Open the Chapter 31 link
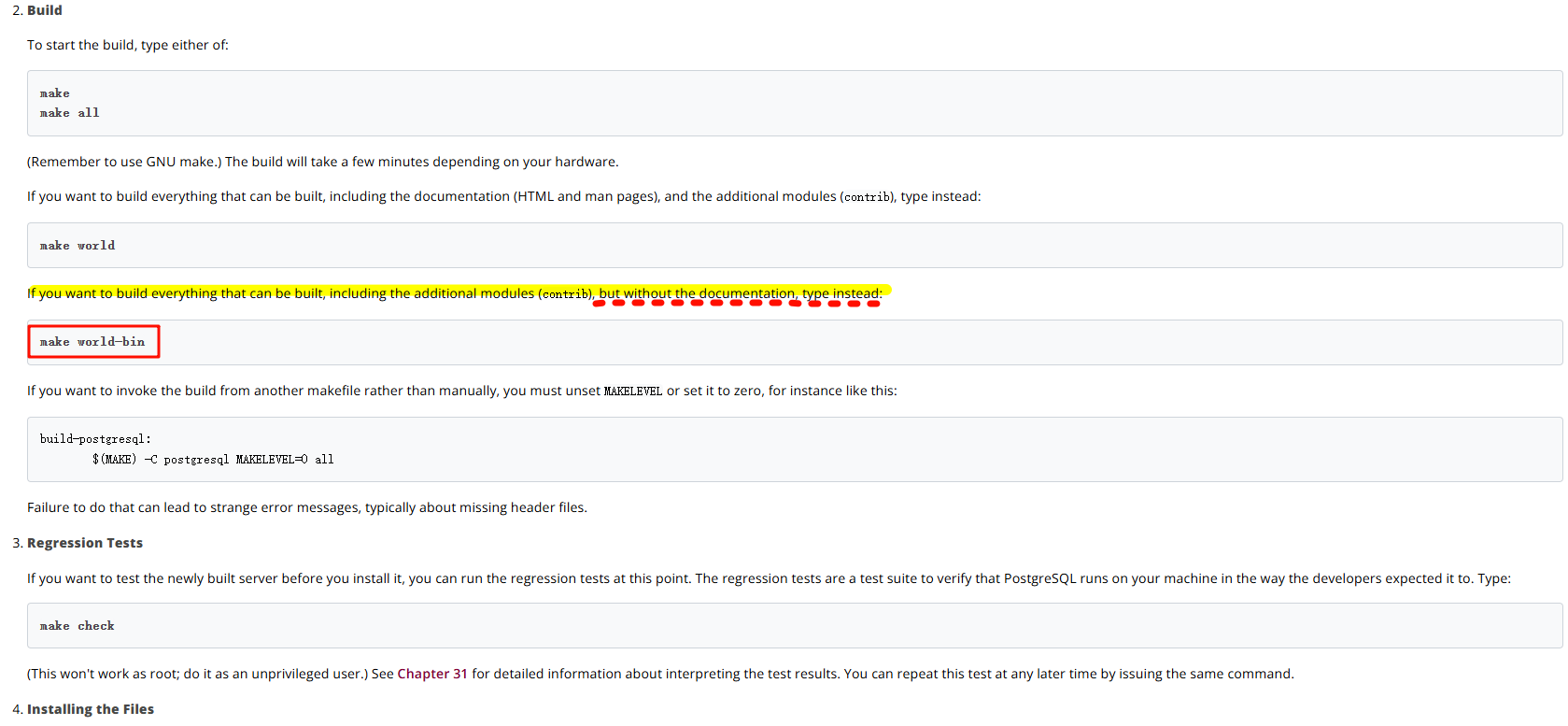 click(x=431, y=674)
